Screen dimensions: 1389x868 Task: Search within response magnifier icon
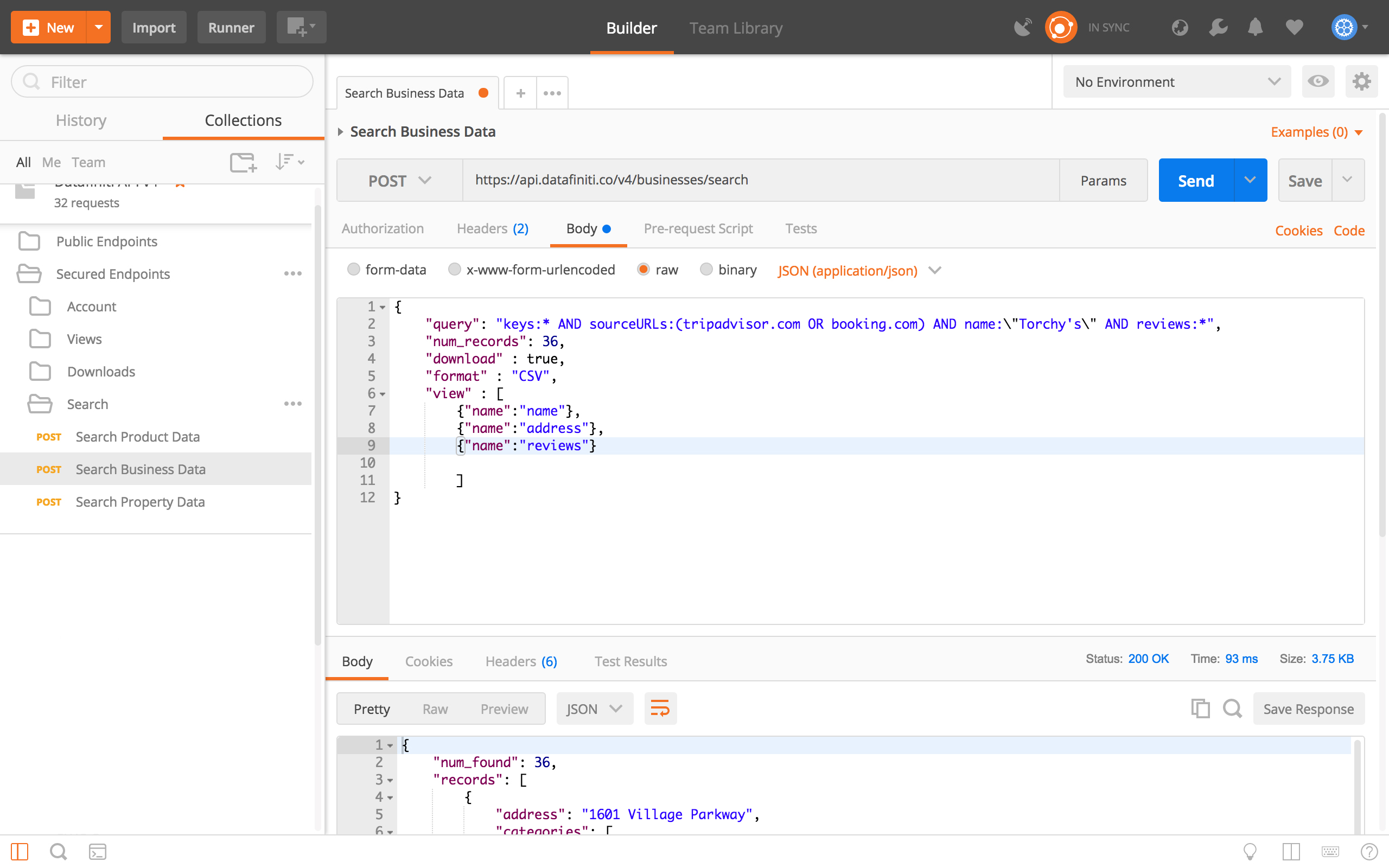tap(1232, 709)
